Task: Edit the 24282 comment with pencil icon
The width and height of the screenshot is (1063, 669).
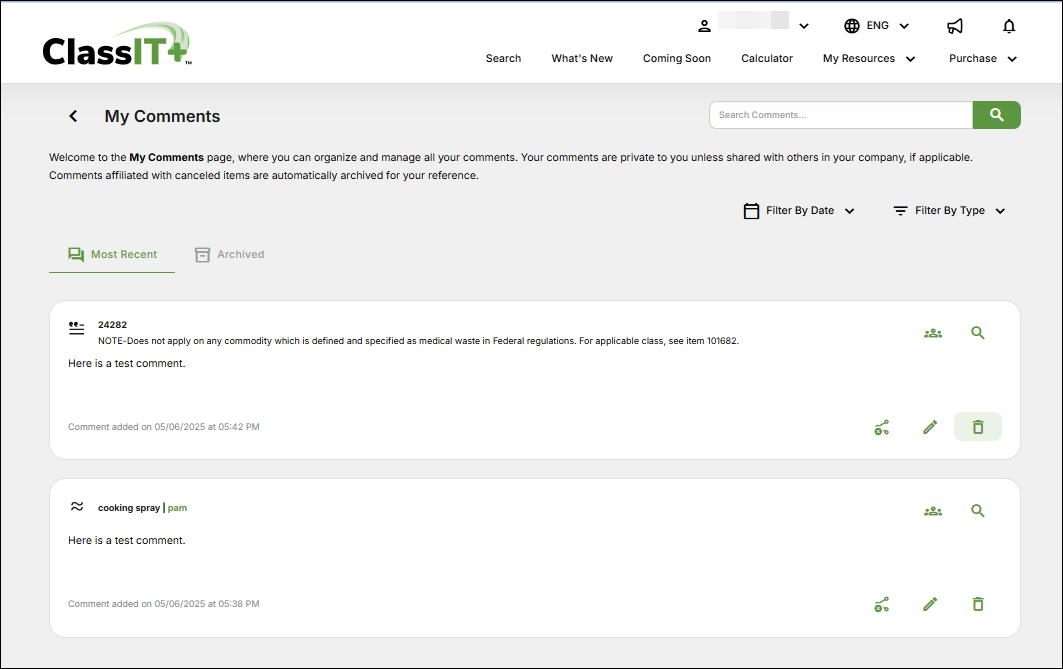Action: click(x=930, y=427)
